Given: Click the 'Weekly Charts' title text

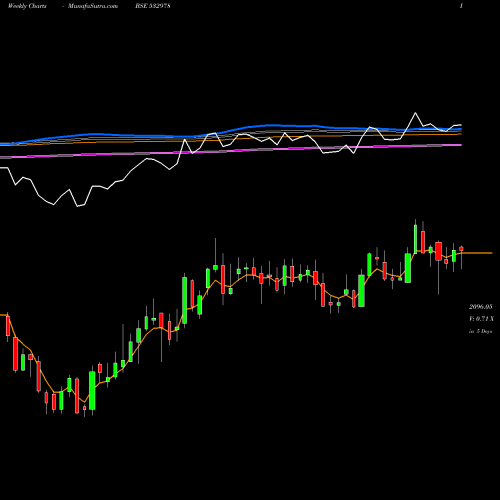Looking at the screenshot, I should 27,6.
